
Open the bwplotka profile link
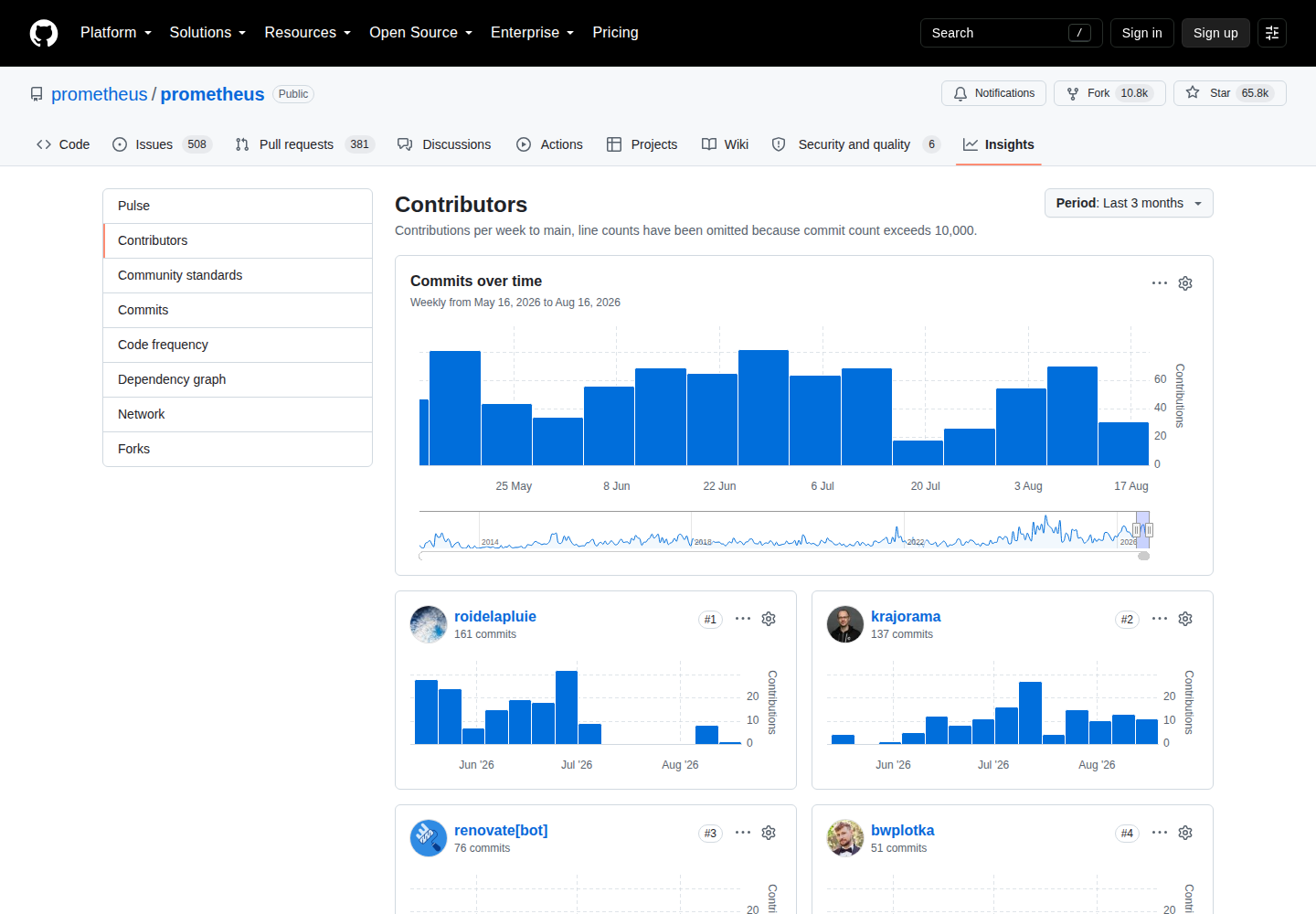903,831
